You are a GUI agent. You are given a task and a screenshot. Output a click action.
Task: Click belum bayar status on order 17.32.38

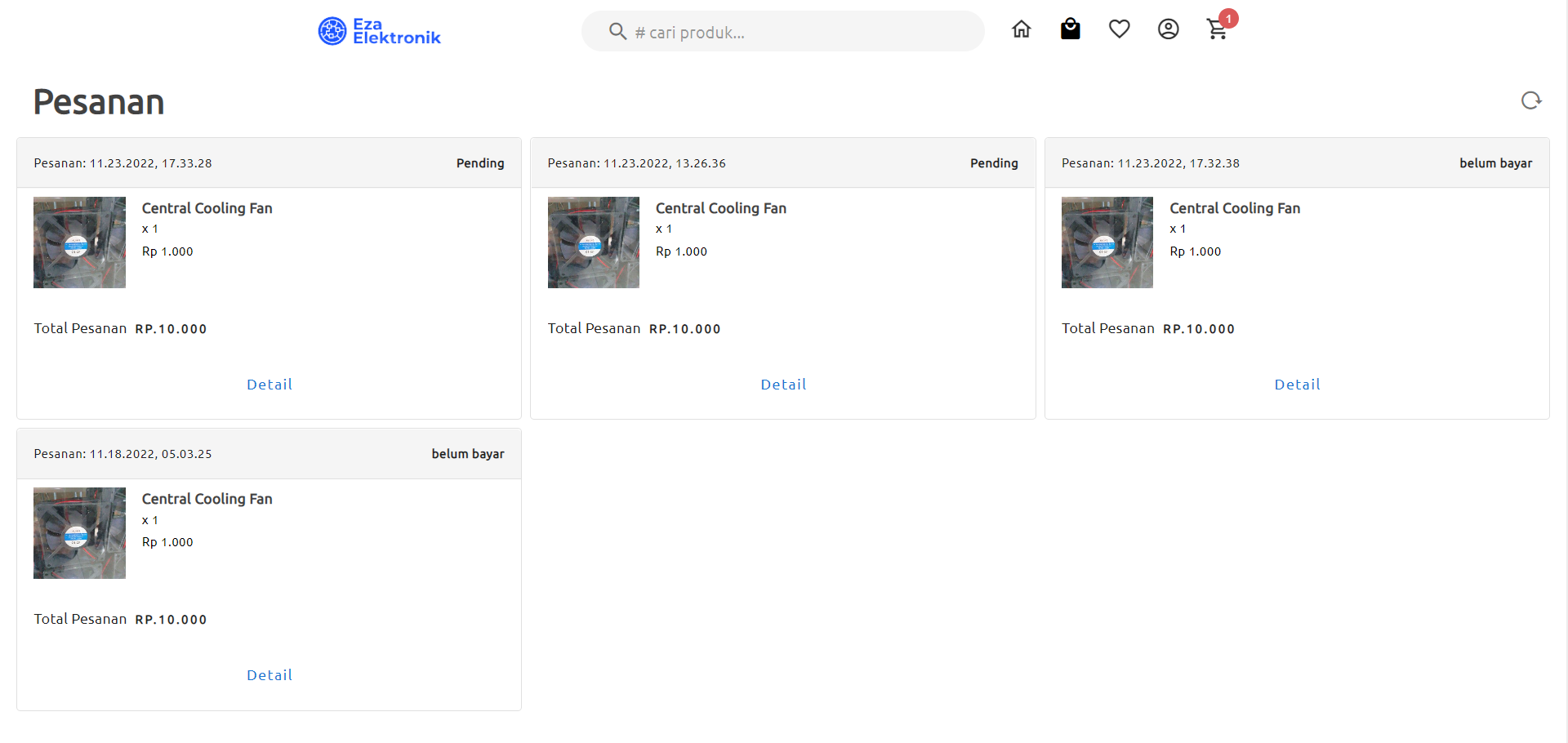[1496, 163]
